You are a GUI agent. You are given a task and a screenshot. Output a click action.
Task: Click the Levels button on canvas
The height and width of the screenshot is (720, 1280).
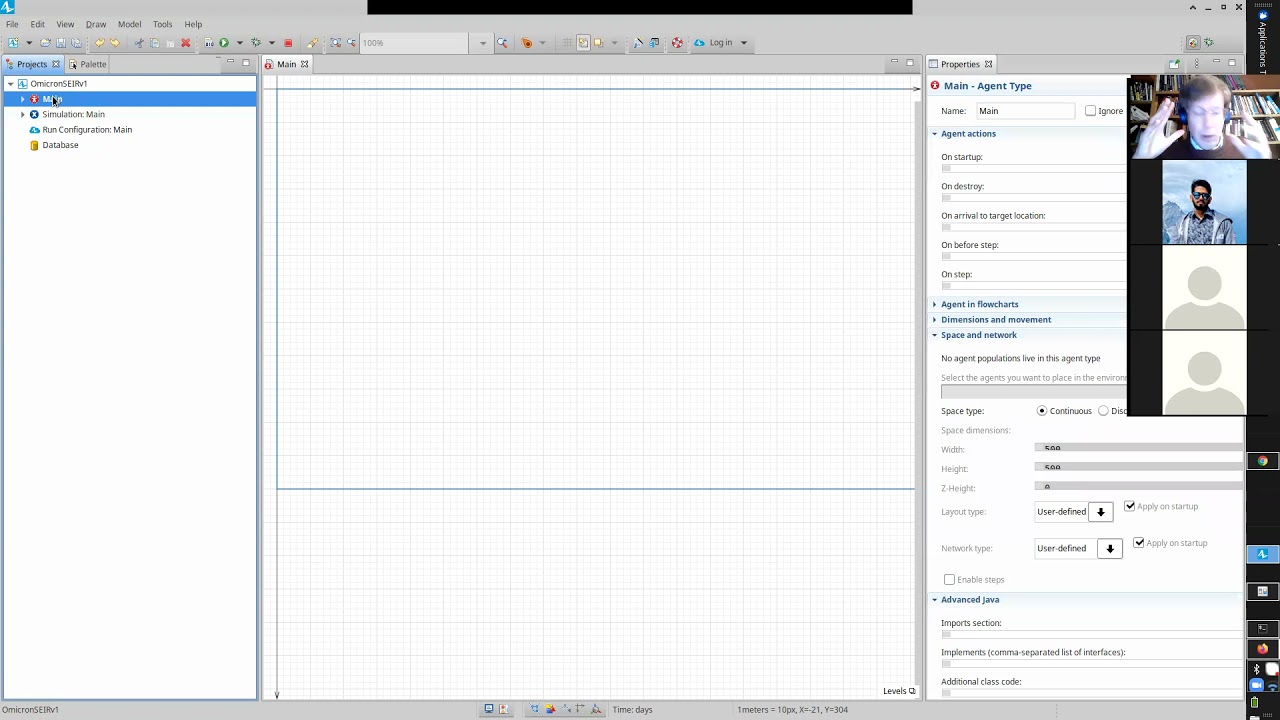898,691
